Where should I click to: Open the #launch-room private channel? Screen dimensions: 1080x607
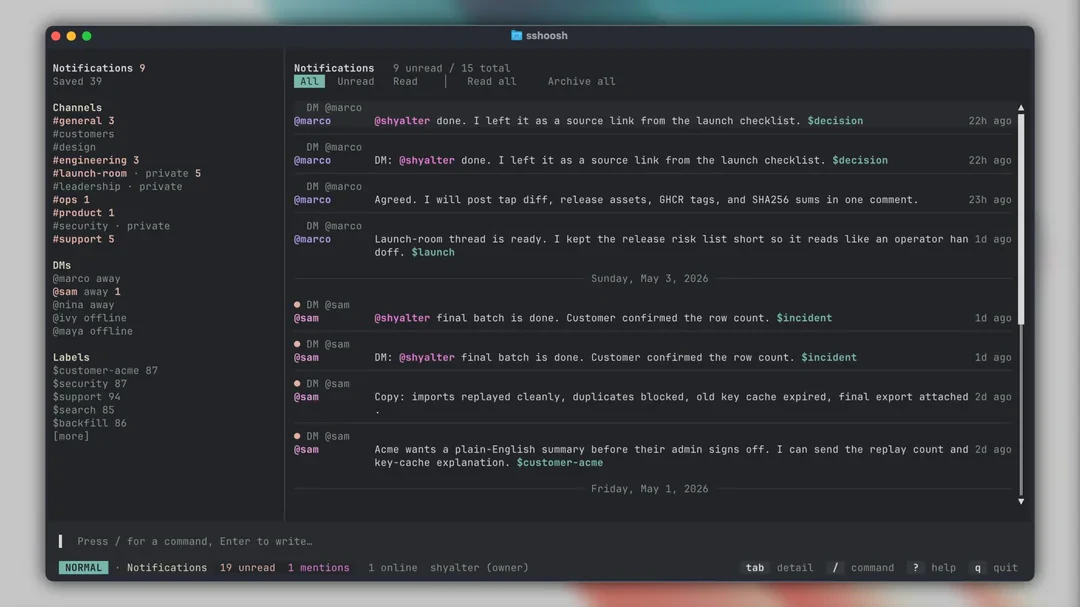127,173
